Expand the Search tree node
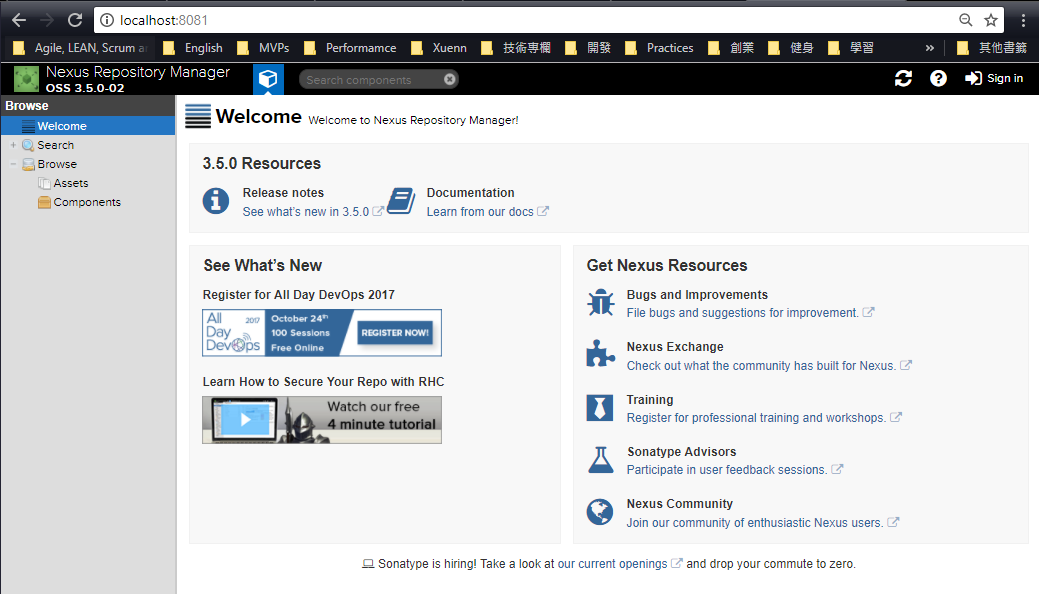1039x594 pixels. click(13, 145)
